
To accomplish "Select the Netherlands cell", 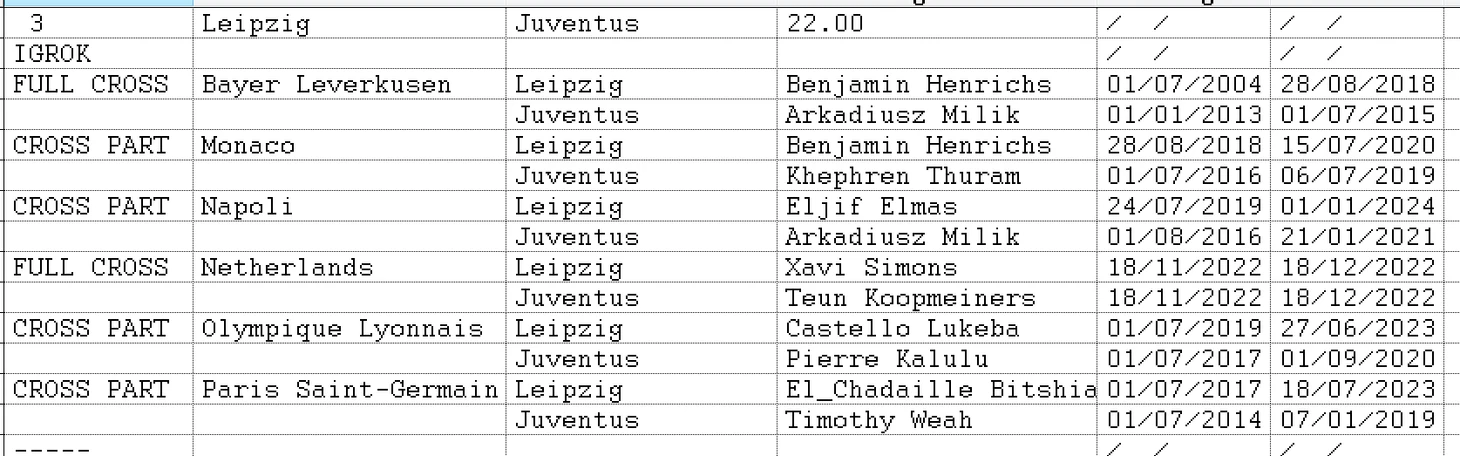I will (349, 267).
